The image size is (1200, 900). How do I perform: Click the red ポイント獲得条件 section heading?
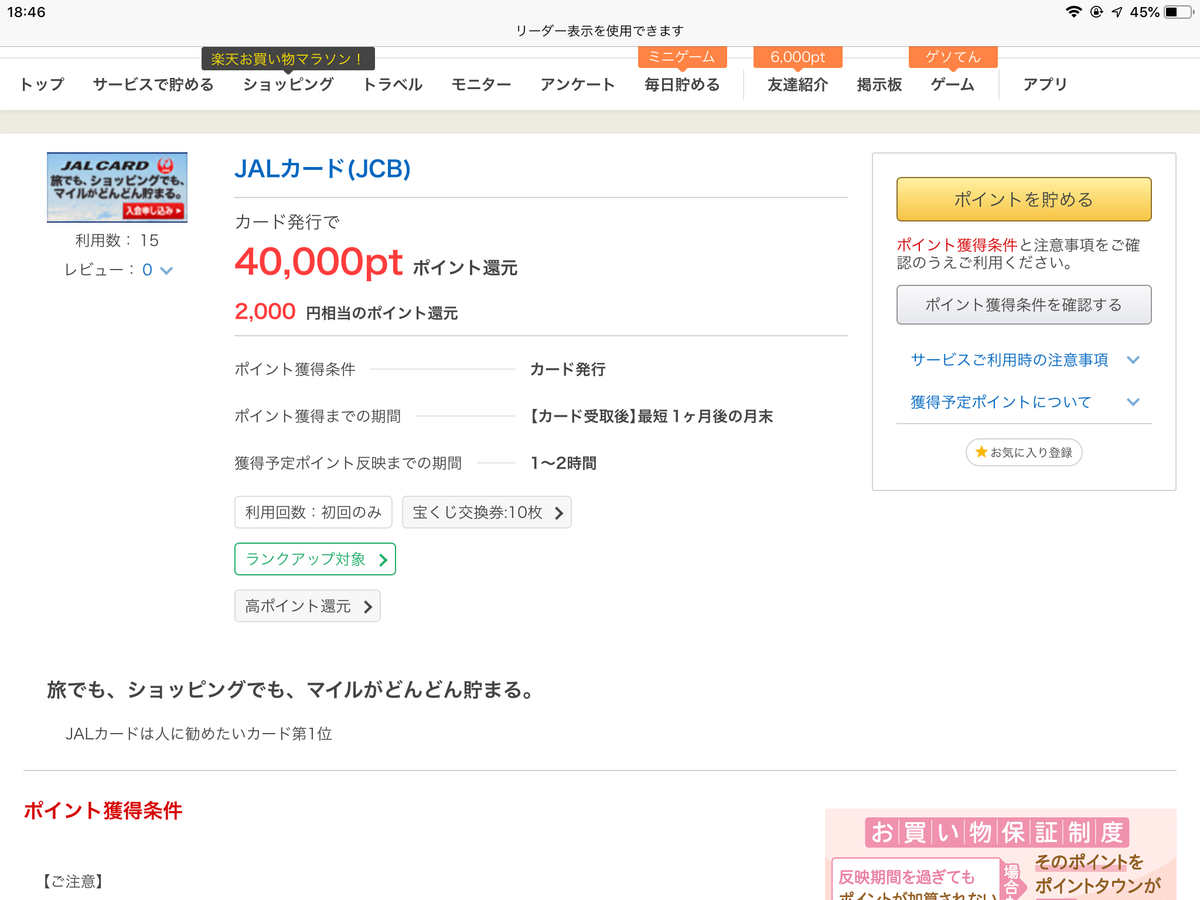(x=103, y=811)
